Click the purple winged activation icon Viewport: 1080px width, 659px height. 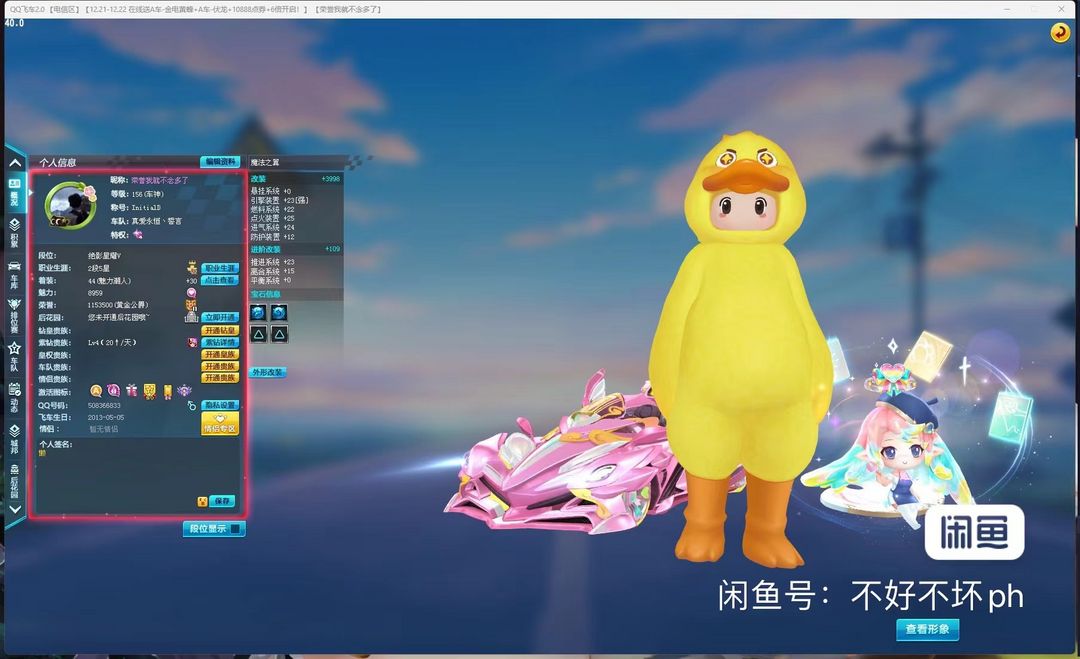(185, 391)
